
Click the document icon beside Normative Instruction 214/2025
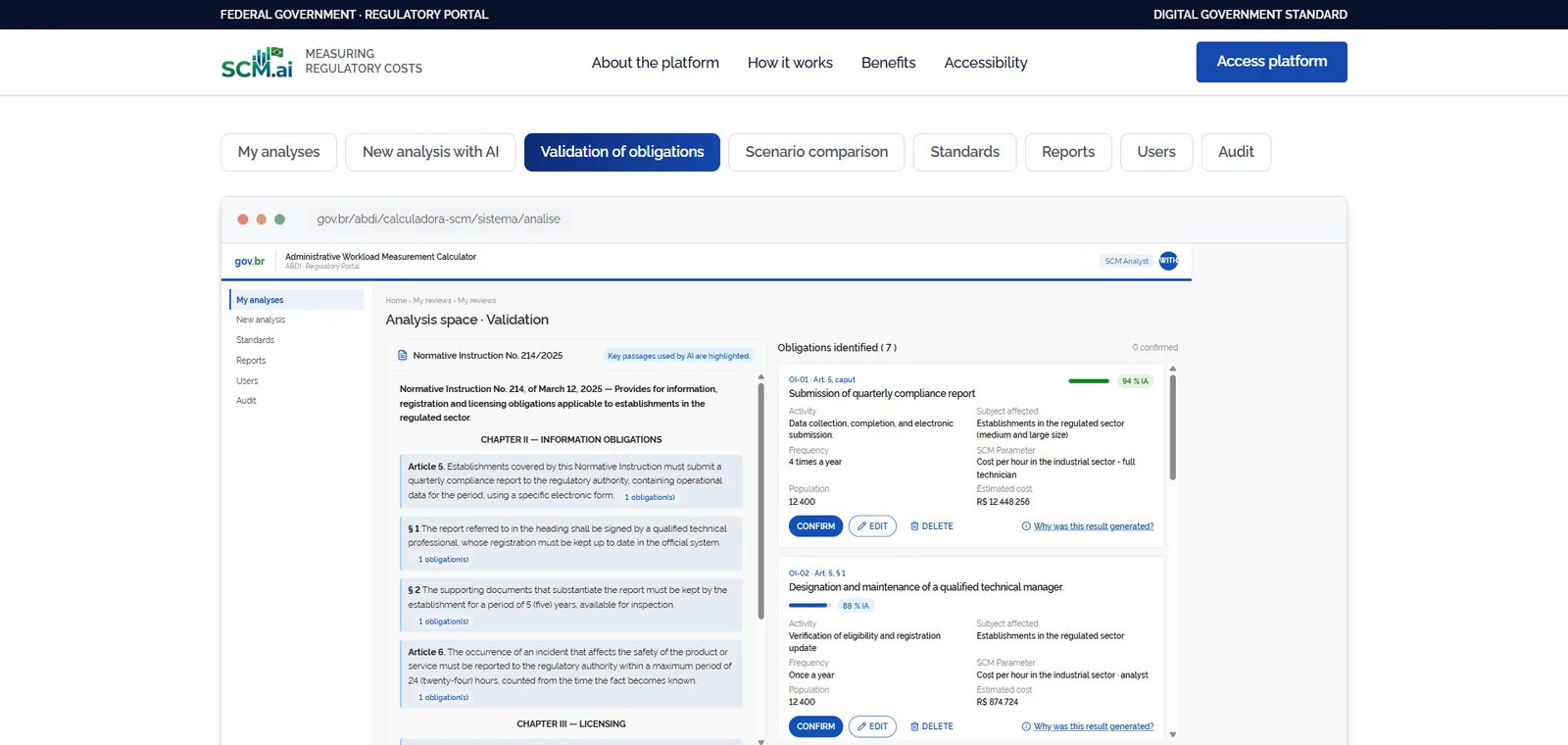tap(402, 356)
